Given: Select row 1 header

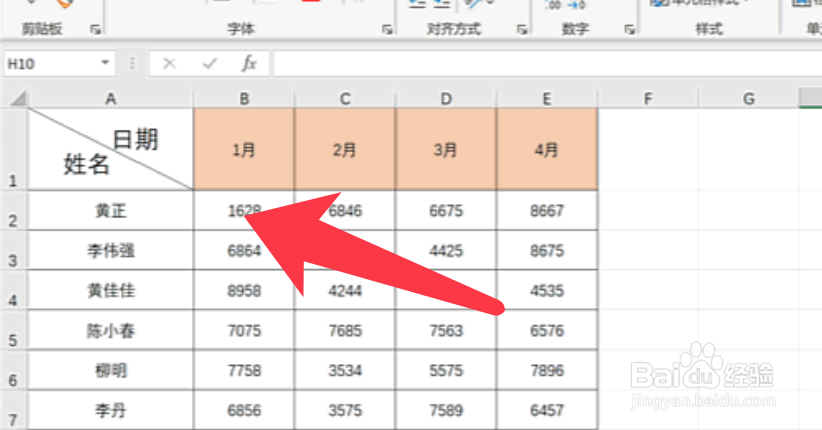Looking at the screenshot, I should coord(14,149).
